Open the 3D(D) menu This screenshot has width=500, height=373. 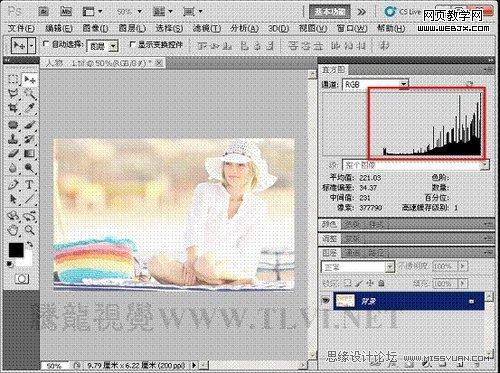pos(278,28)
